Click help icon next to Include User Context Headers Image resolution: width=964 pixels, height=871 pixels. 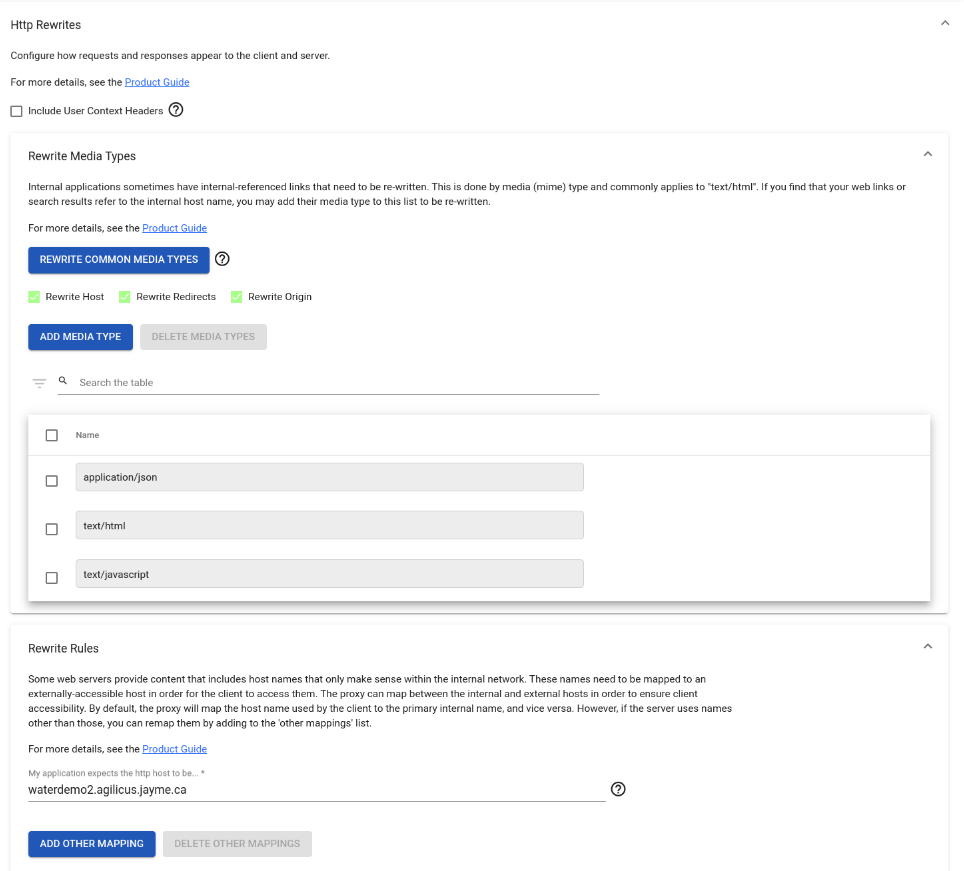point(176,110)
